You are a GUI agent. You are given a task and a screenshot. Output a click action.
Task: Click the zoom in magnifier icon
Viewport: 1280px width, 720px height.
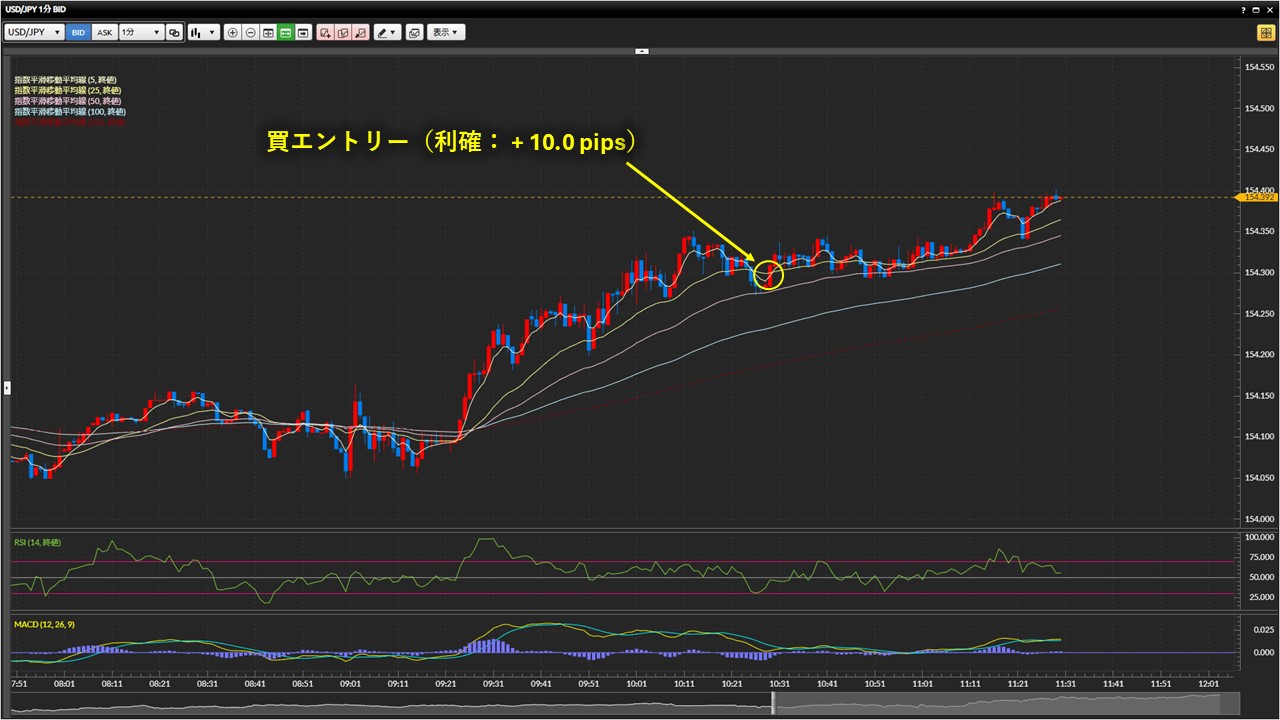233,32
